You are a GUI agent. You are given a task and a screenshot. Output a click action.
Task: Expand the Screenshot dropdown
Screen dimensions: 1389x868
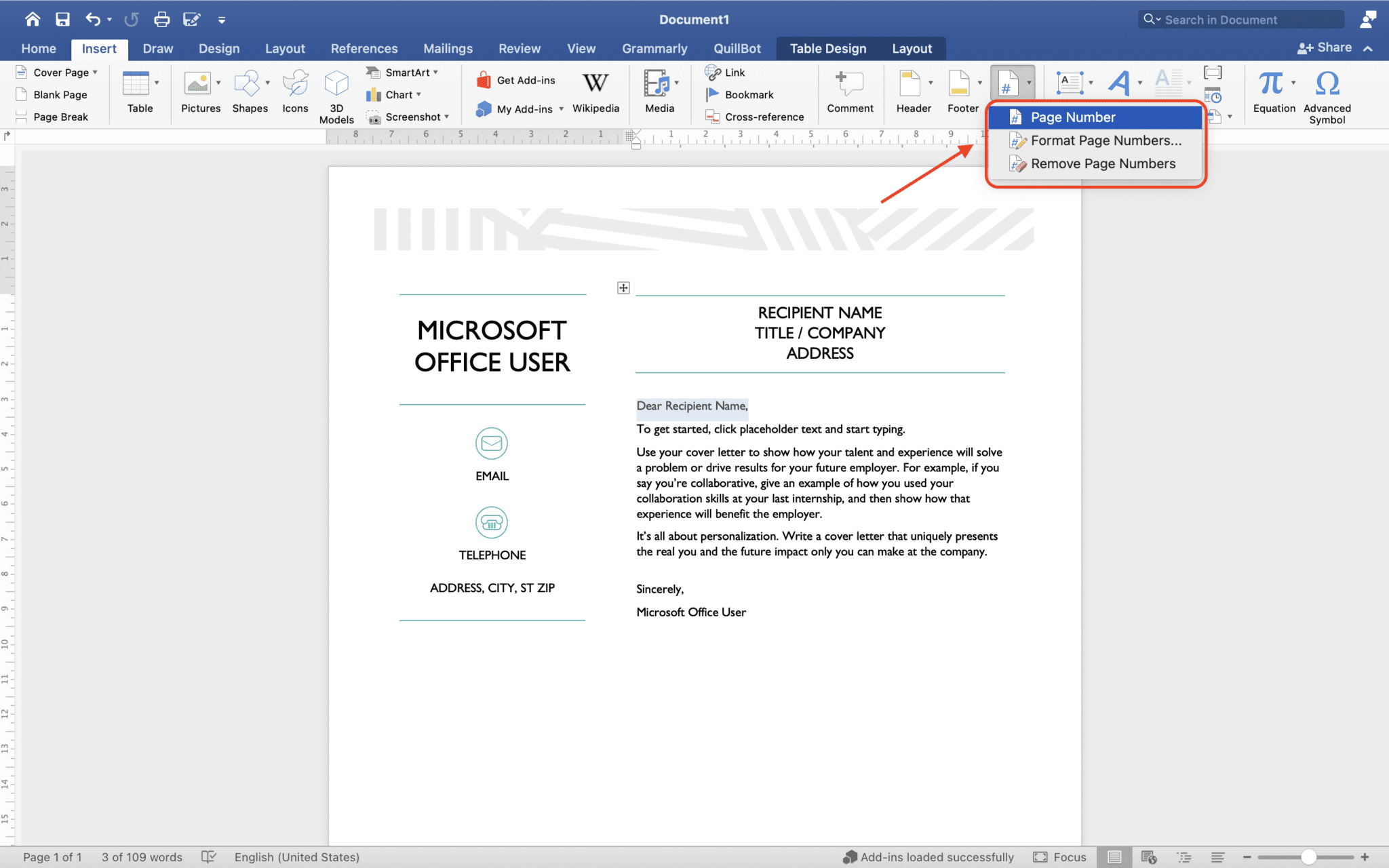coord(446,117)
